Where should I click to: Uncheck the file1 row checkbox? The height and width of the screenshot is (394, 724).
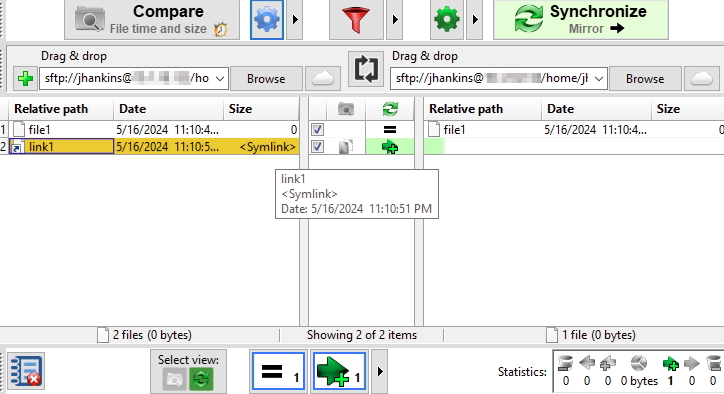[317, 130]
